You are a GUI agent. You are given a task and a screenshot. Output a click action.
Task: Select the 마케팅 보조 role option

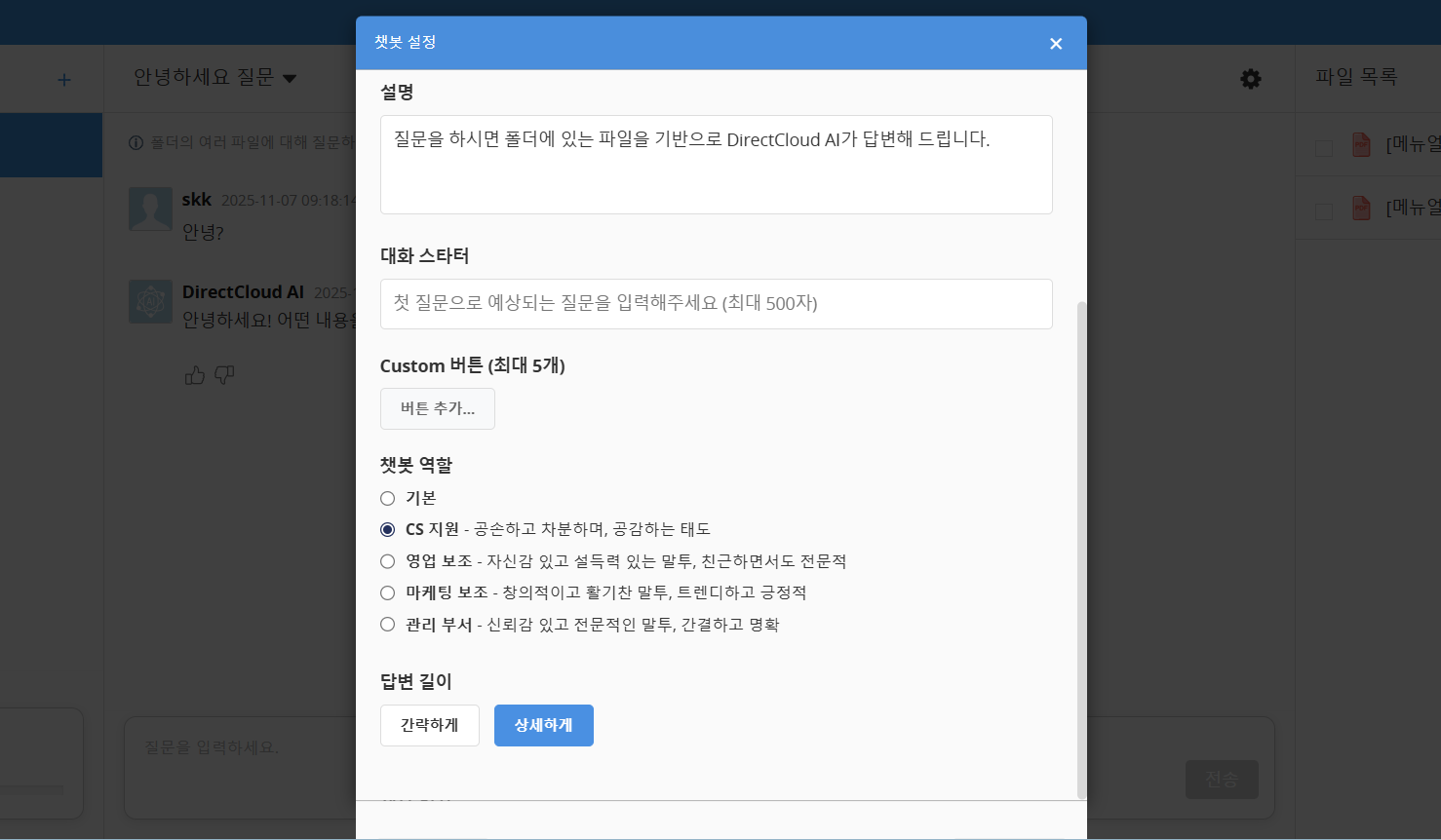(x=388, y=593)
